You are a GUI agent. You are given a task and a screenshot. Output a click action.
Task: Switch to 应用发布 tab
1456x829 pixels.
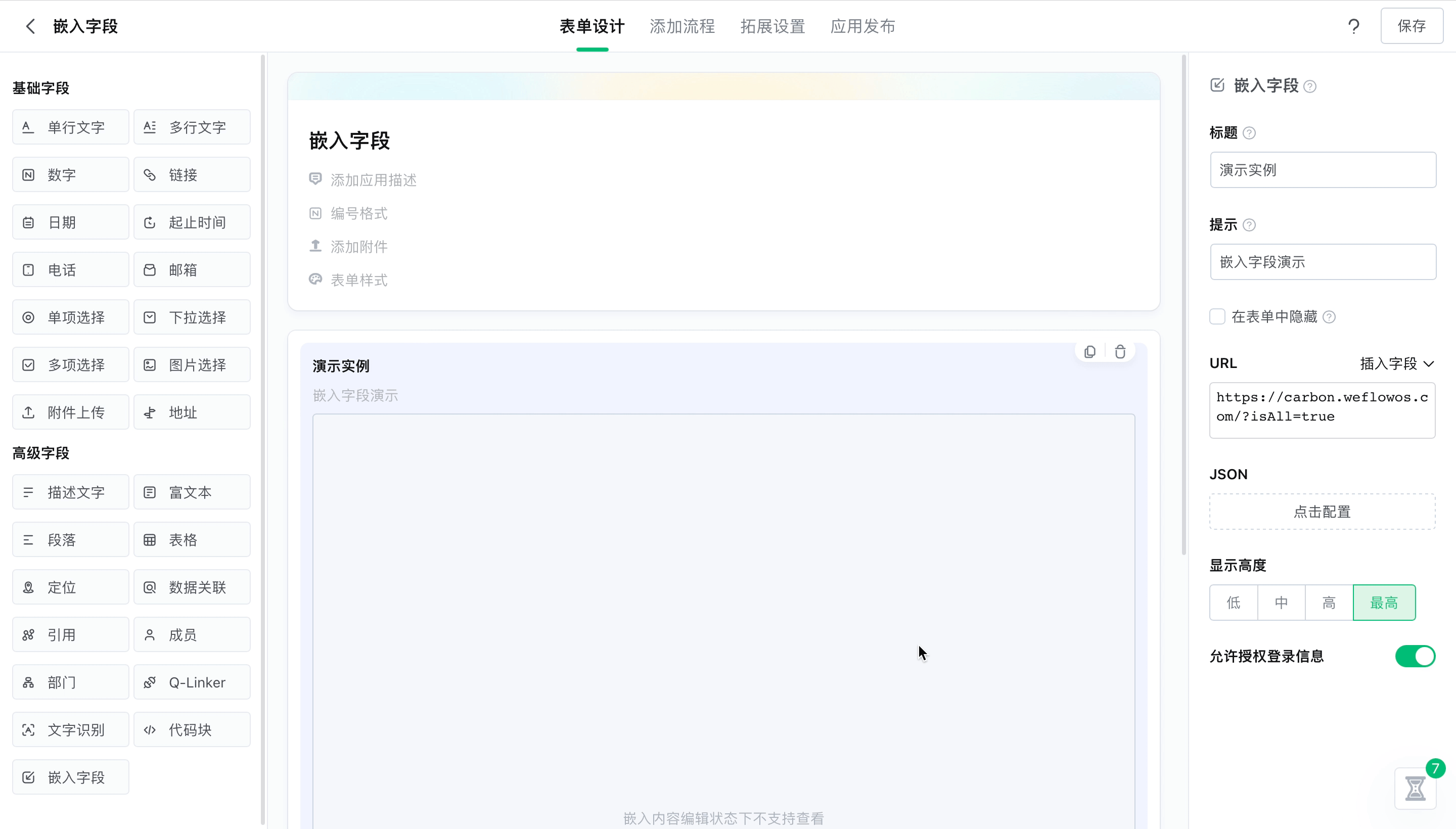[862, 26]
